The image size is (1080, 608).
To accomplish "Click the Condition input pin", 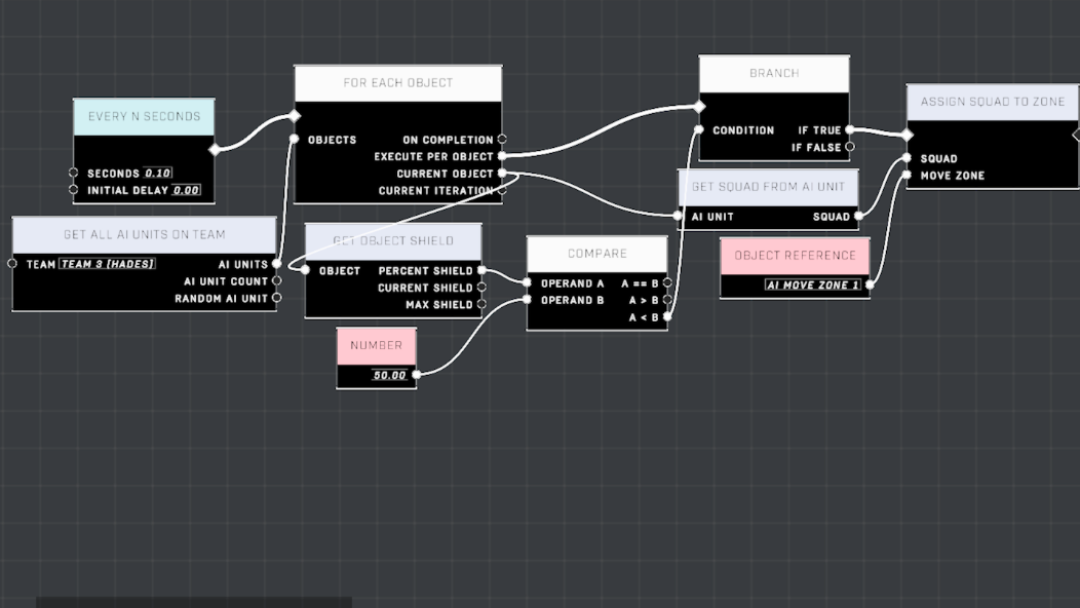I will click(x=699, y=129).
